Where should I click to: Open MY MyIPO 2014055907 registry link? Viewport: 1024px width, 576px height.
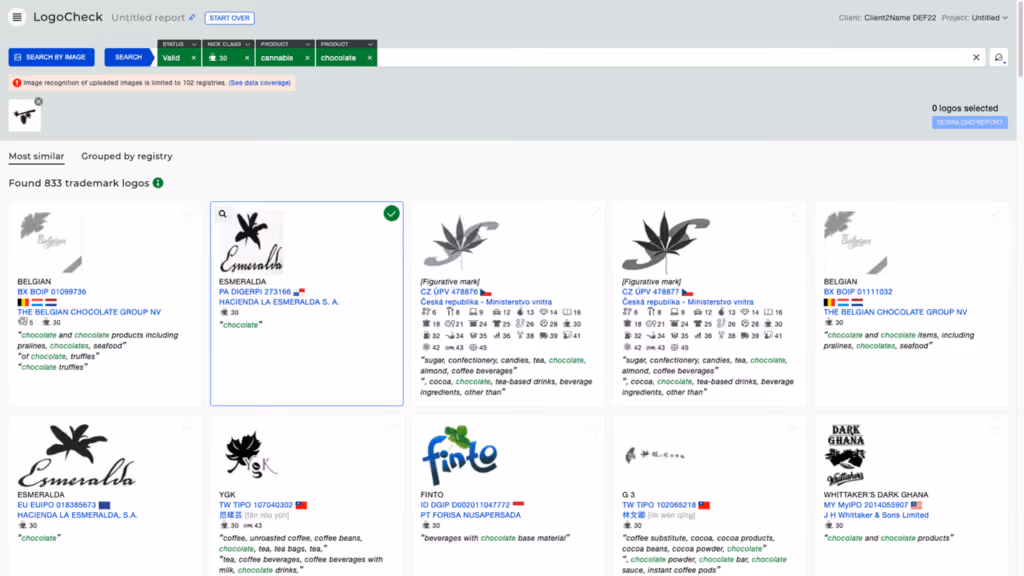[865, 505]
